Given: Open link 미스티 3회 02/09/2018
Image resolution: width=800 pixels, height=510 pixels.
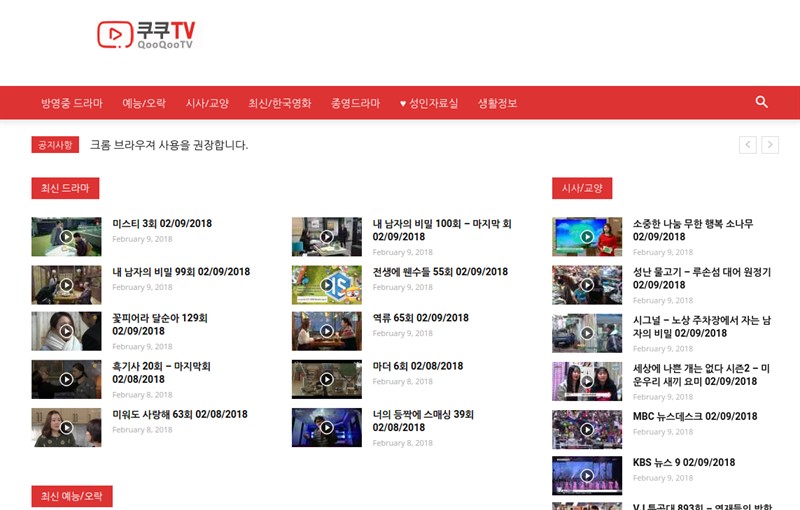Looking at the screenshot, I should [x=162, y=223].
